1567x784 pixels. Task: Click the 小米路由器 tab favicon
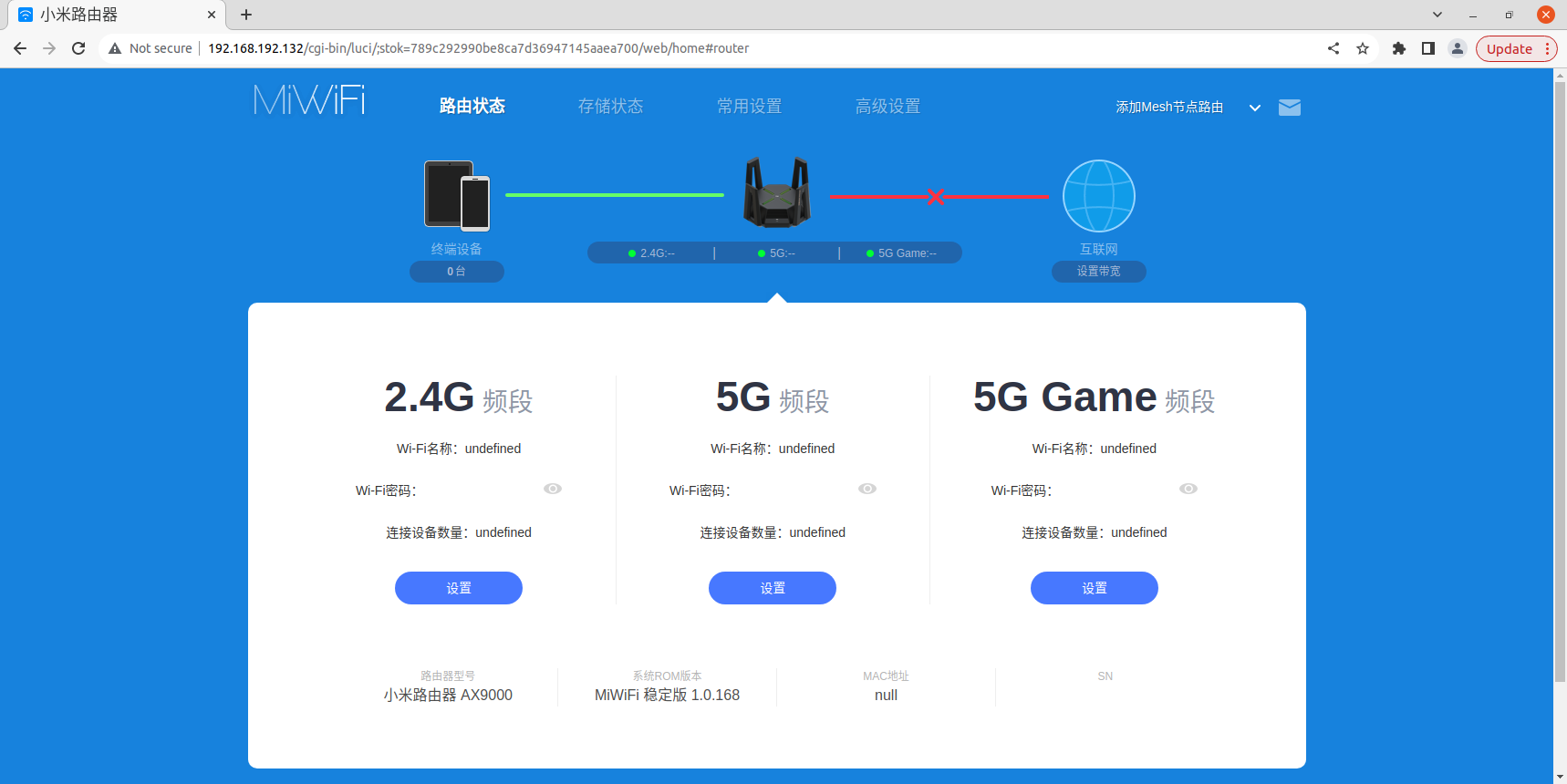pyautogui.click(x=26, y=15)
